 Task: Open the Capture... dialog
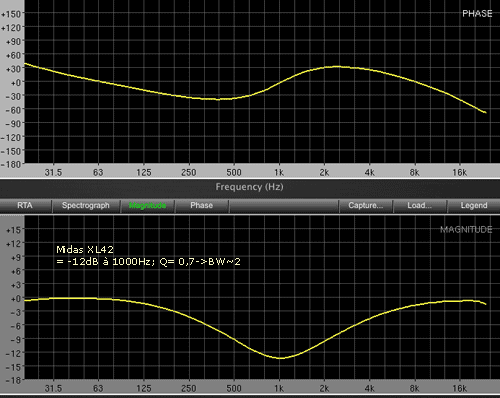tap(366, 205)
